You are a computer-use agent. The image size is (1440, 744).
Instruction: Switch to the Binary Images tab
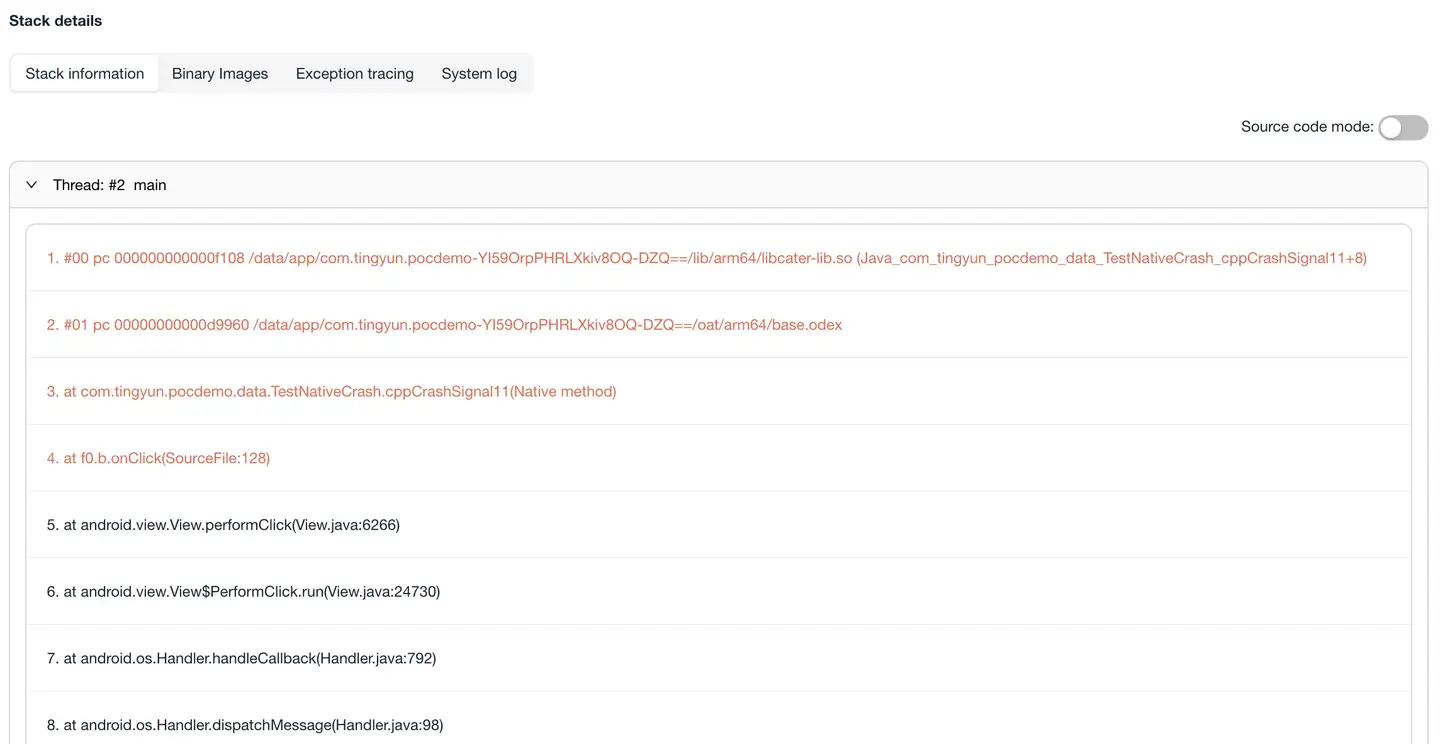[220, 74]
